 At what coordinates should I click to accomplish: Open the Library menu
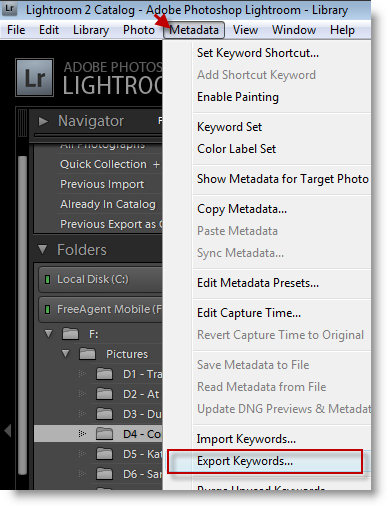coord(91,30)
